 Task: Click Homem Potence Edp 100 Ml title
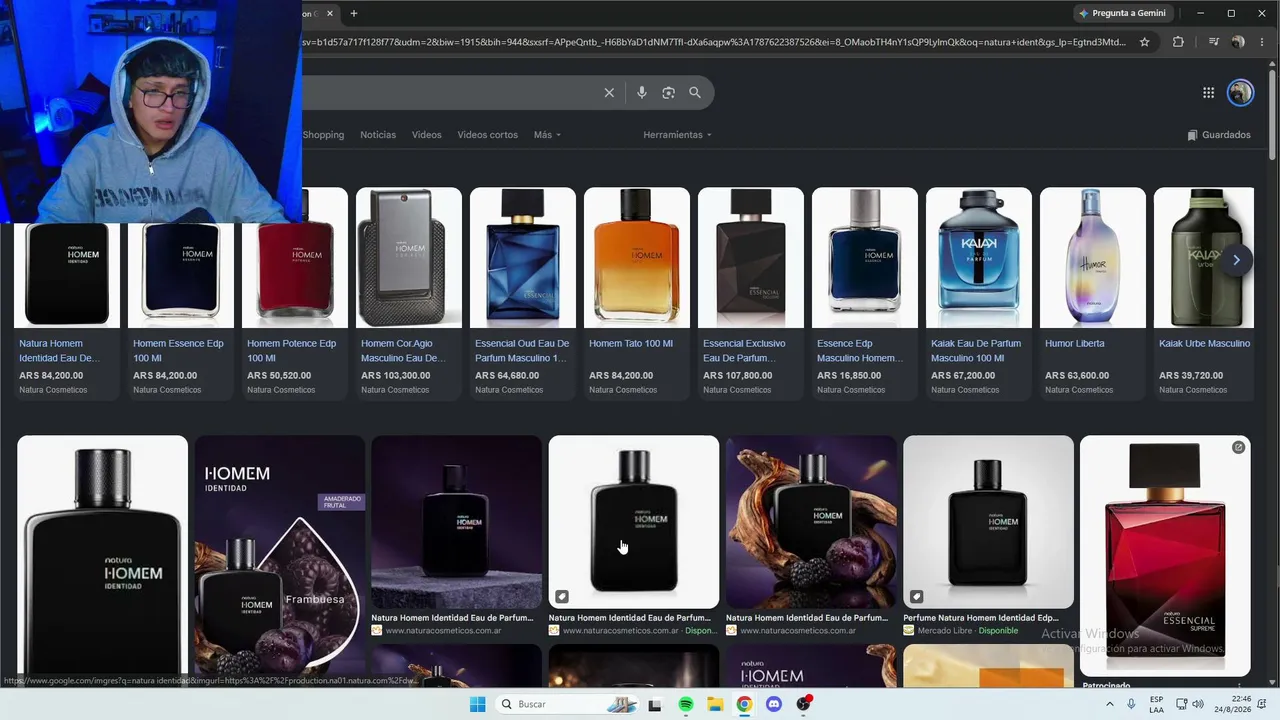point(292,350)
